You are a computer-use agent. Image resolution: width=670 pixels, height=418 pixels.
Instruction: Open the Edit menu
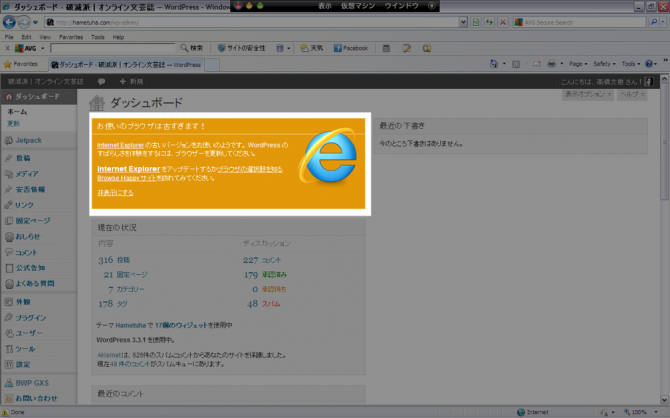pos(26,37)
